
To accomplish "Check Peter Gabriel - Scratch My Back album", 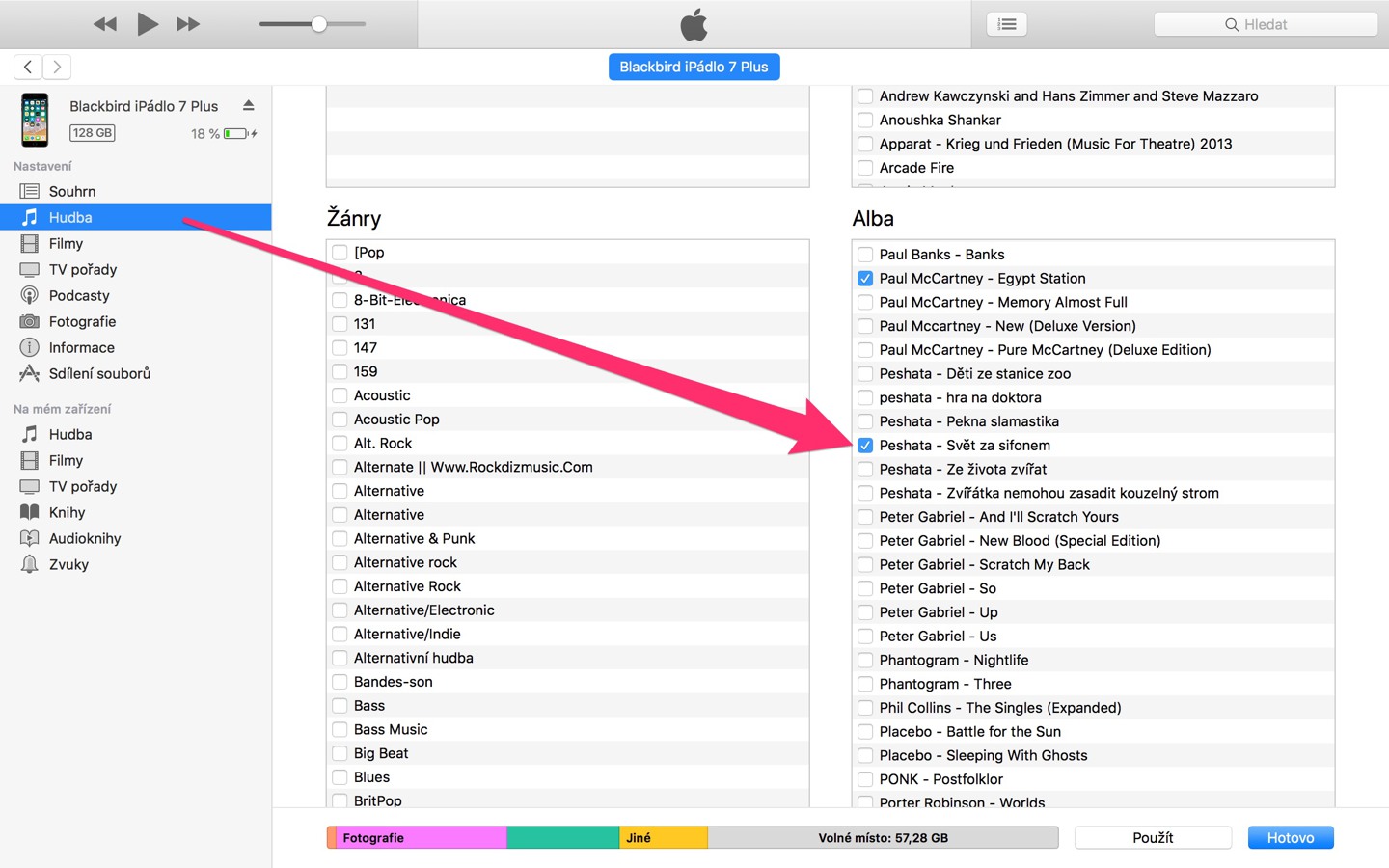I will [865, 565].
